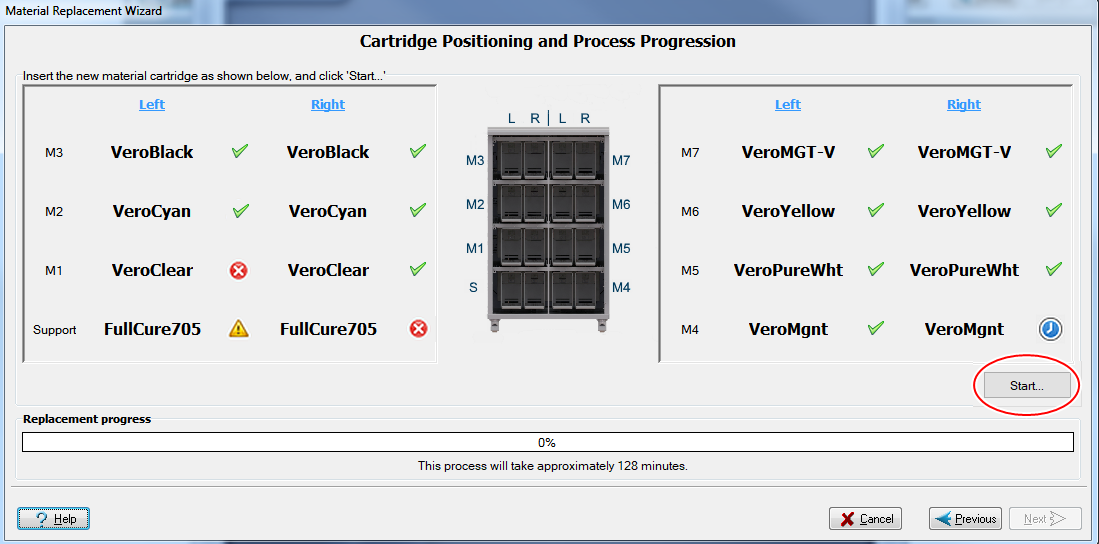Click the Left column link in the M1-M3 panel
Image resolution: width=1099 pixels, height=544 pixels.
(x=152, y=105)
